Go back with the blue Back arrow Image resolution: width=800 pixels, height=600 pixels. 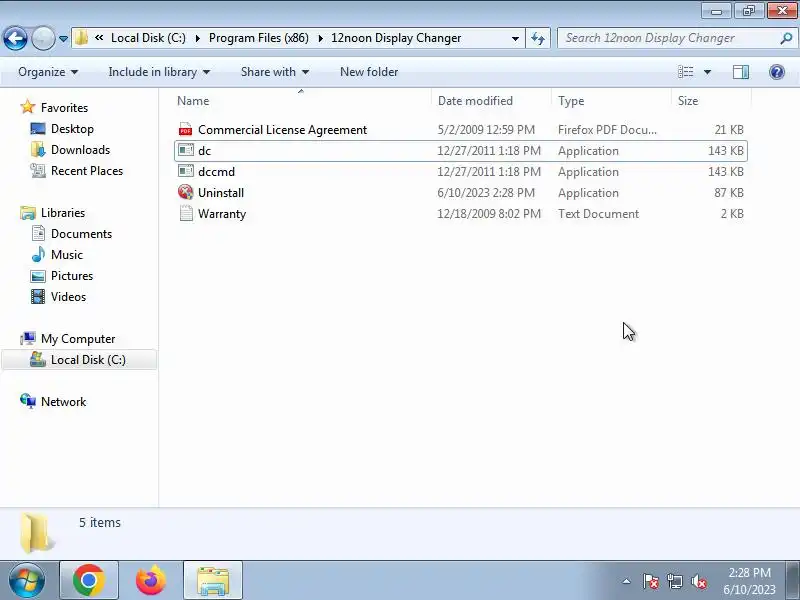[15, 38]
